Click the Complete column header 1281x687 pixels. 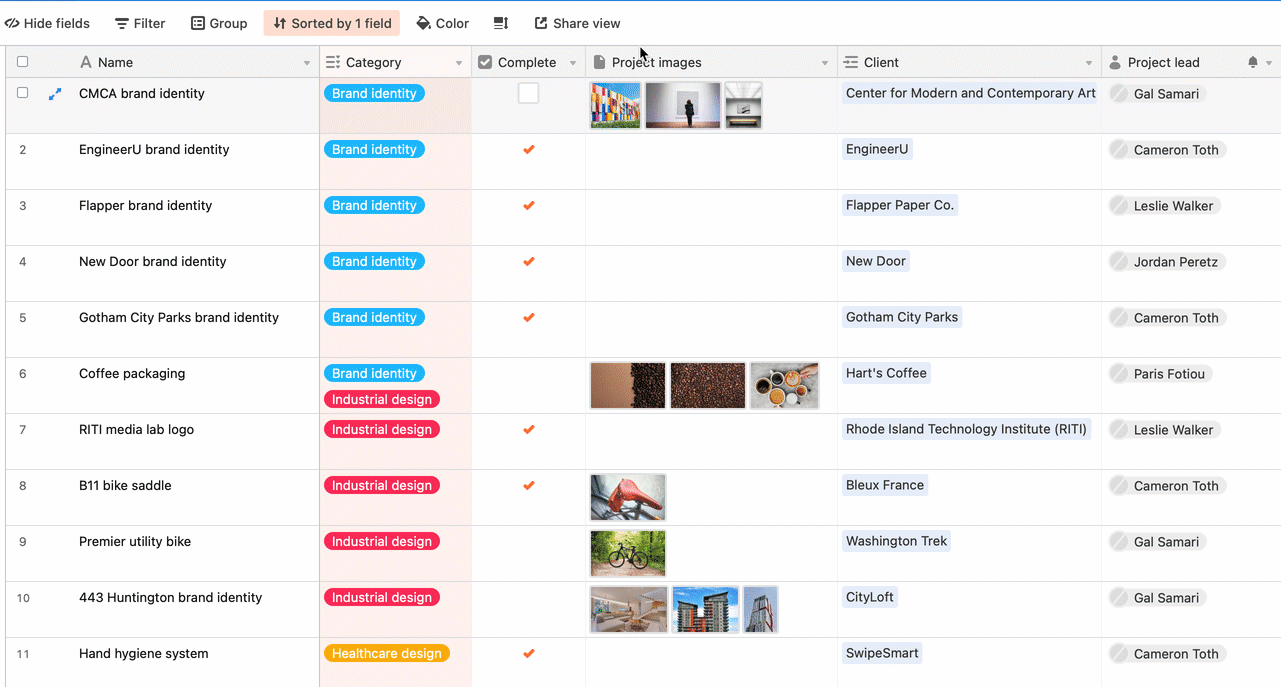[525, 61]
